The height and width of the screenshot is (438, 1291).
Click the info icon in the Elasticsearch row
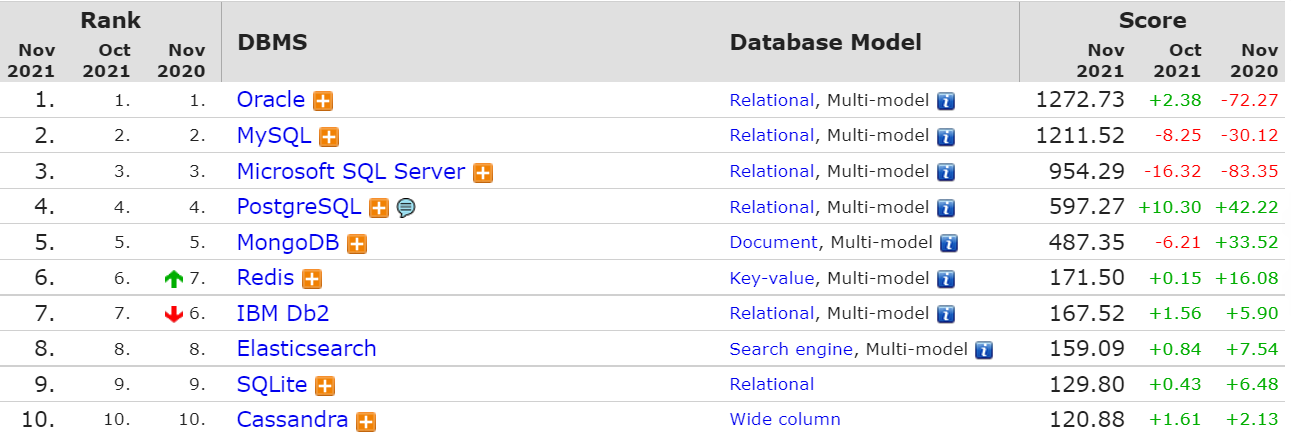click(984, 350)
